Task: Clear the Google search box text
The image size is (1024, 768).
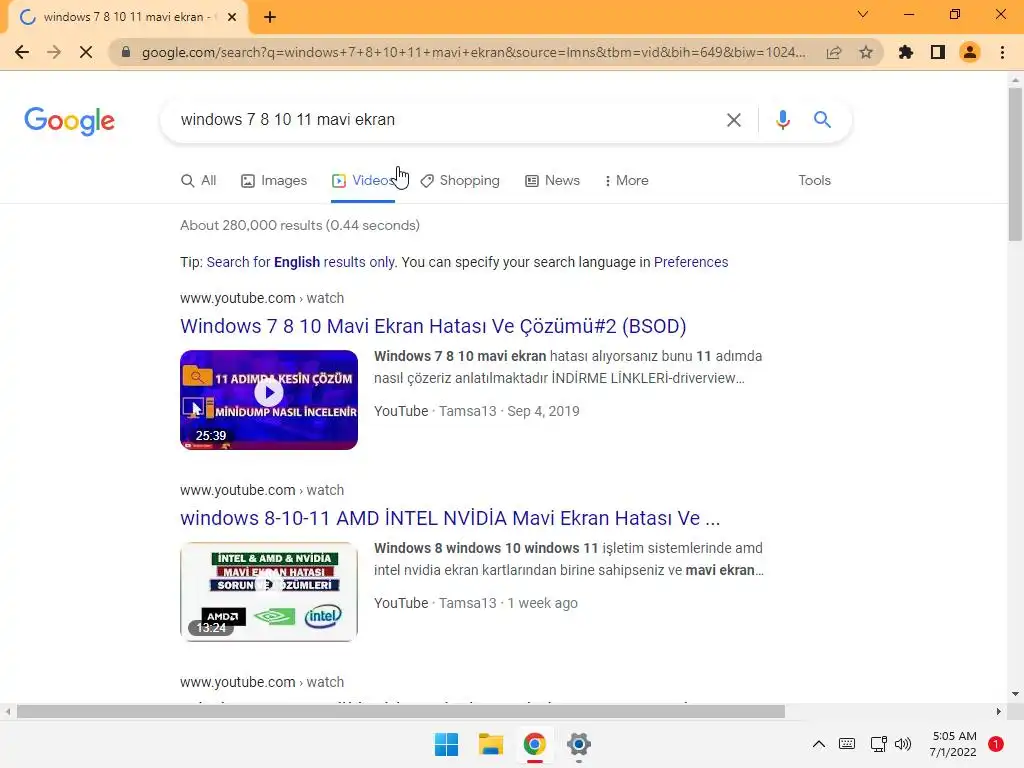Action: tap(734, 120)
